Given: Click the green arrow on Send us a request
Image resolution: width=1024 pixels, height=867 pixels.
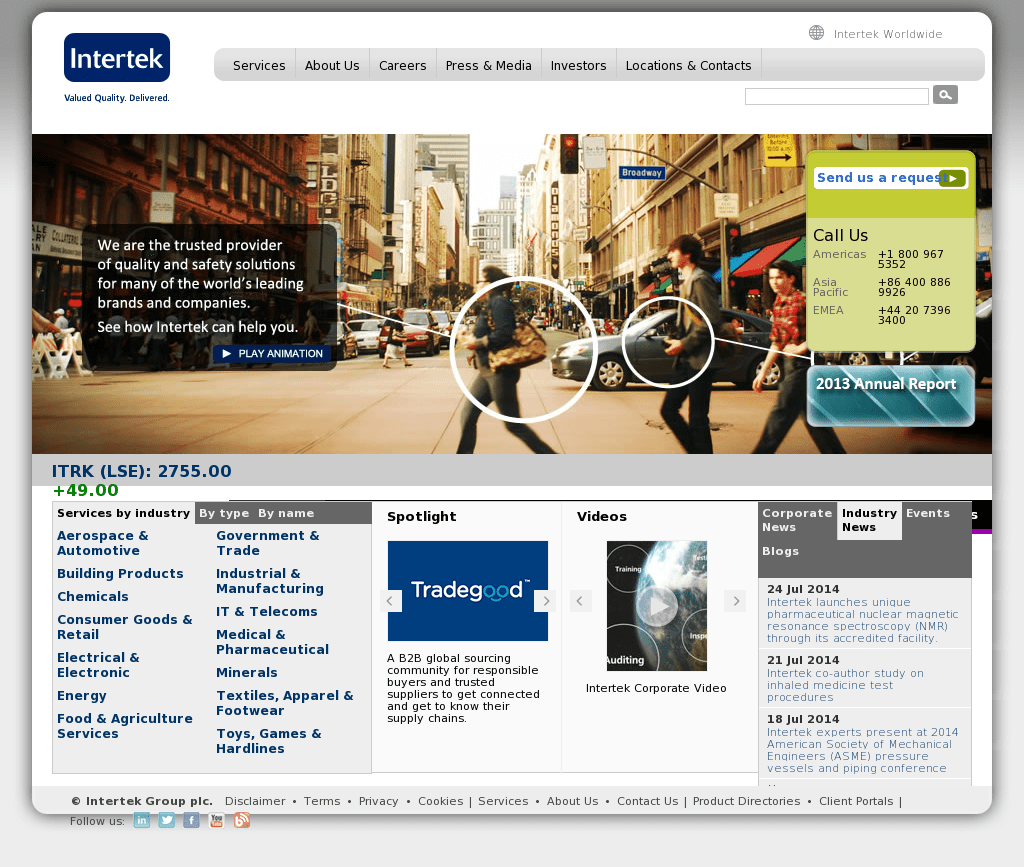Looking at the screenshot, I should [x=952, y=178].
